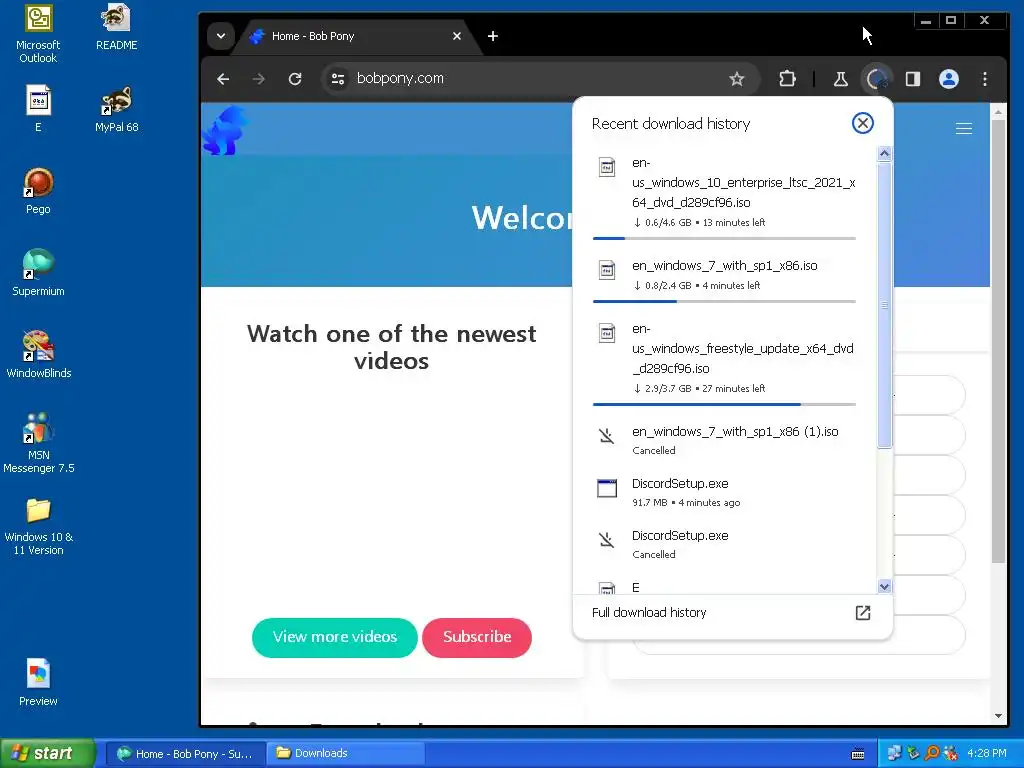Open the Chrome Labs flask icon
The width and height of the screenshot is (1024, 768).
tap(840, 79)
